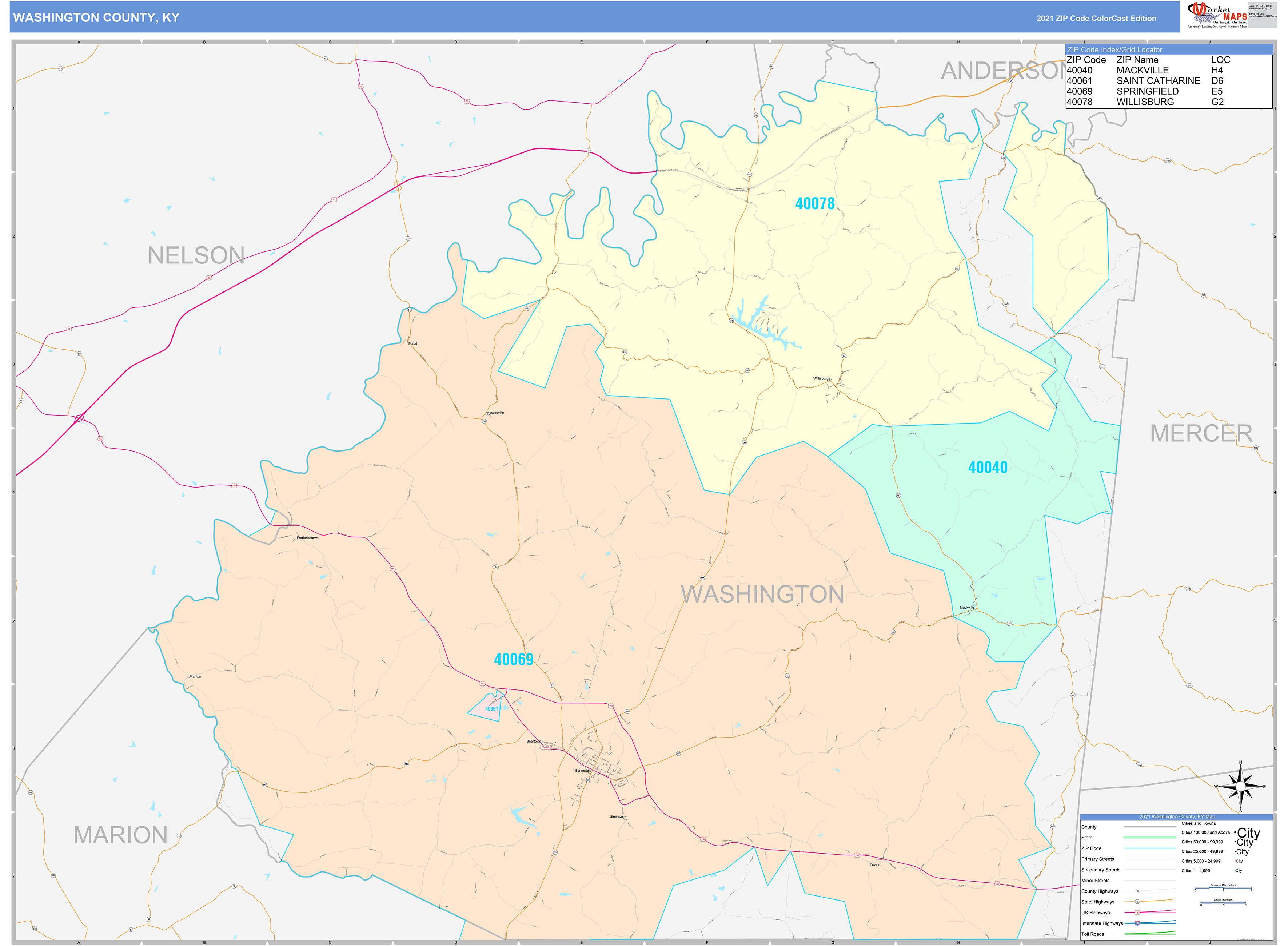Image resolution: width=1288 pixels, height=946 pixels.
Task: Expand the 2021 Washington County, KY Map legend header
Action: click(1177, 817)
